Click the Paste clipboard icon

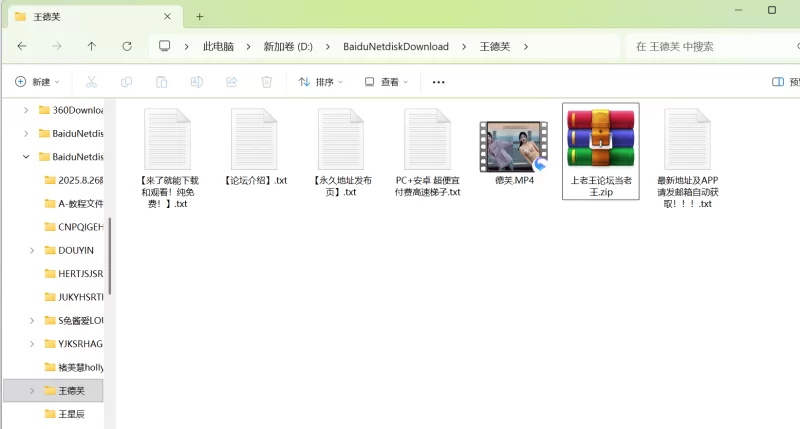(161, 82)
